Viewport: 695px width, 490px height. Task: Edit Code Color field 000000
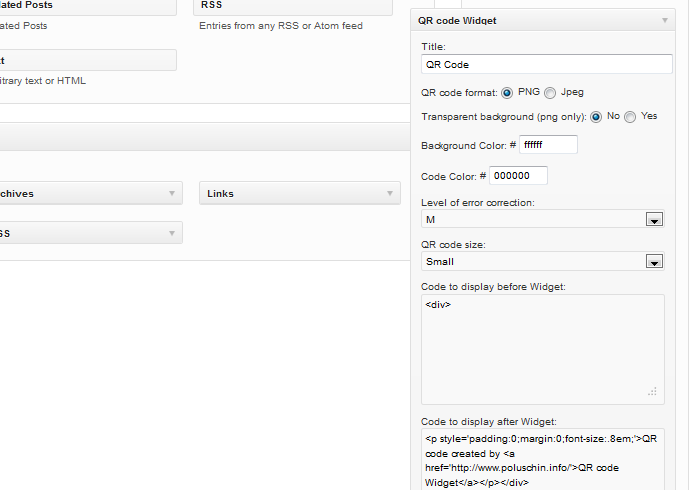[x=518, y=176]
